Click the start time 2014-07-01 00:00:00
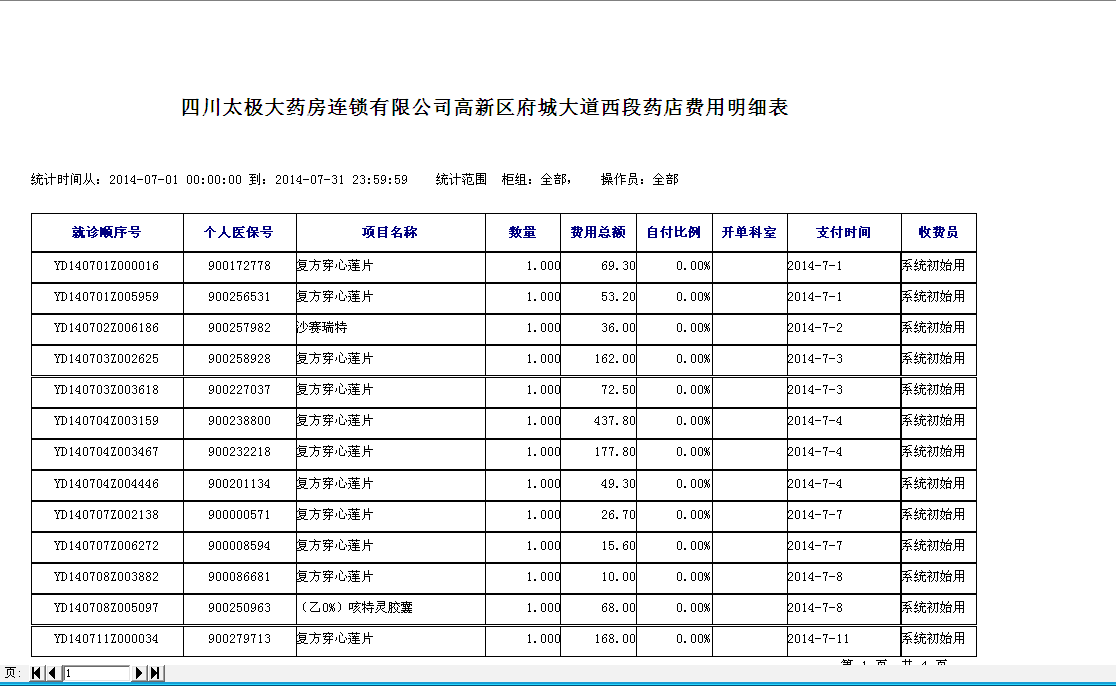This screenshot has width=1116, height=688. pos(175,180)
